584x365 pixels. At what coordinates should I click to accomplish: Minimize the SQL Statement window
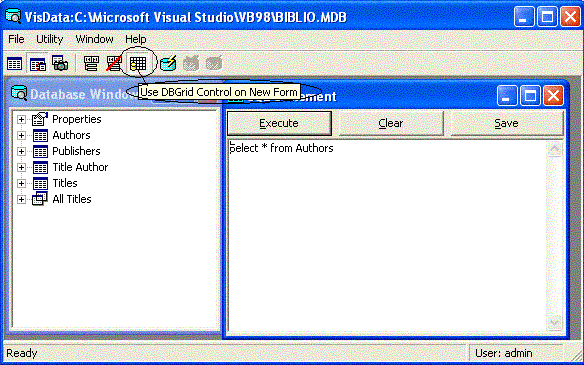(507, 96)
